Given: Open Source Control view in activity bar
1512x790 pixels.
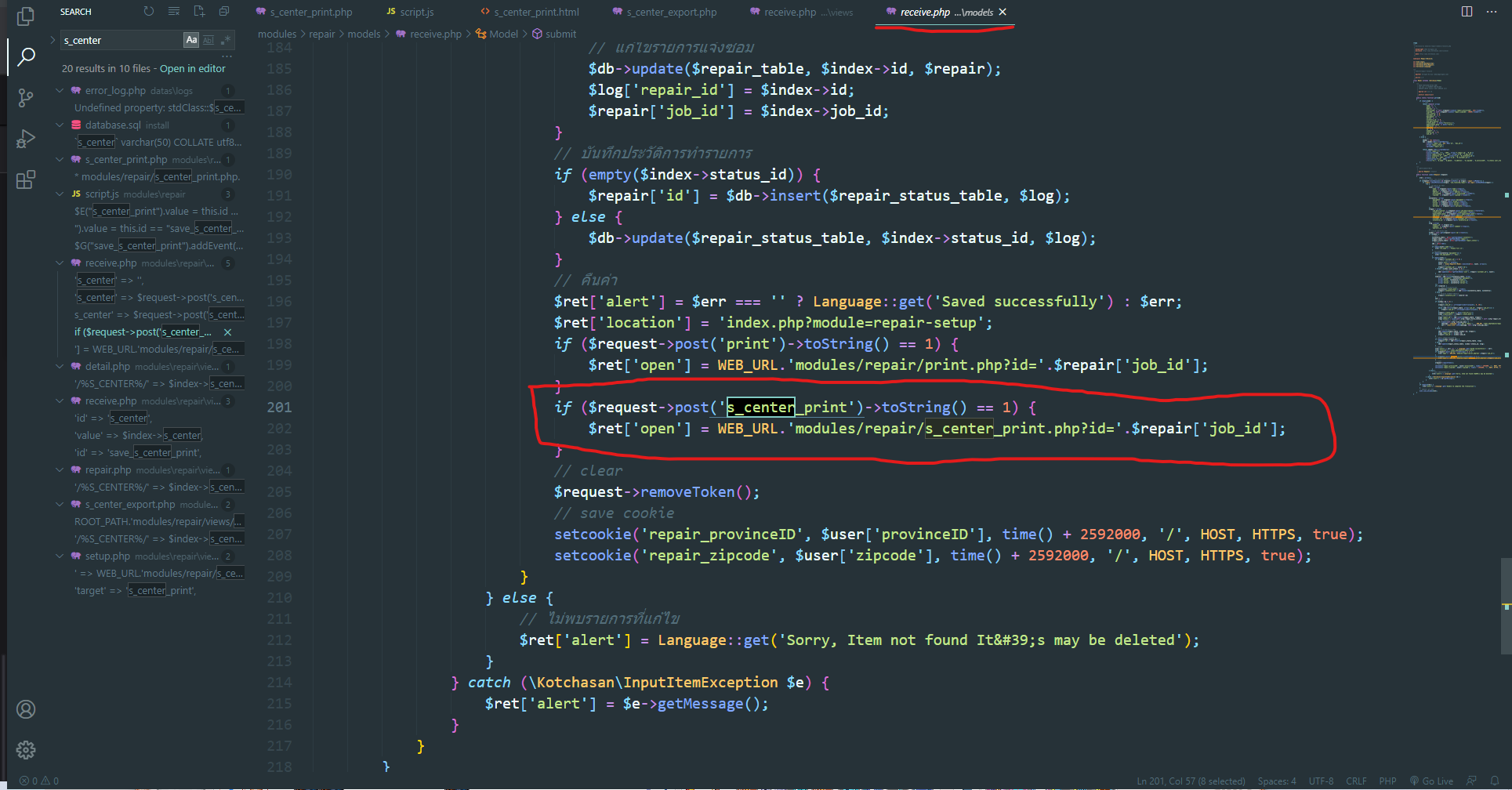Looking at the screenshot, I should 25,98.
